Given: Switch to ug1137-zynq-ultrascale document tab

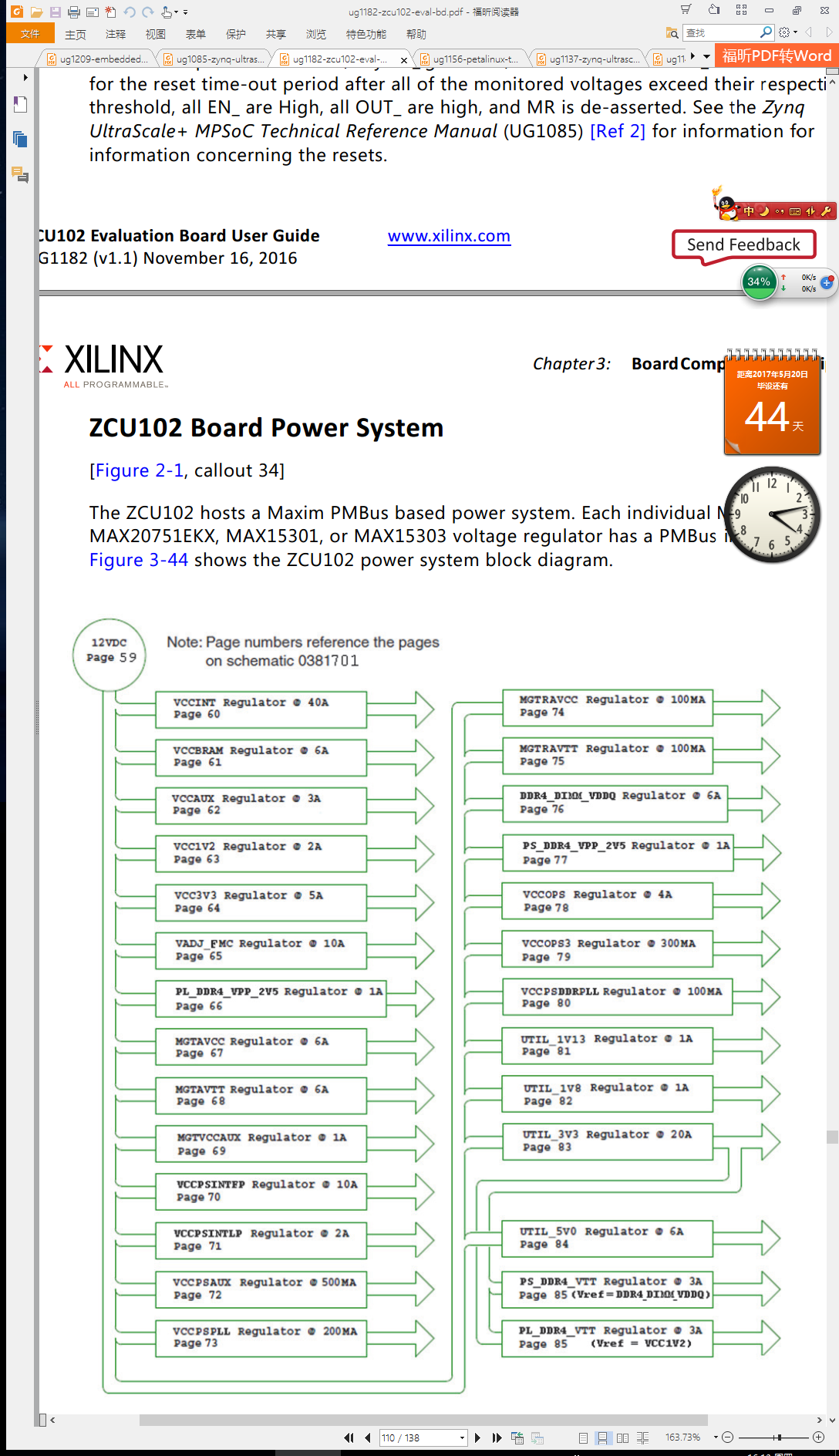Looking at the screenshot, I should tap(588, 59).
